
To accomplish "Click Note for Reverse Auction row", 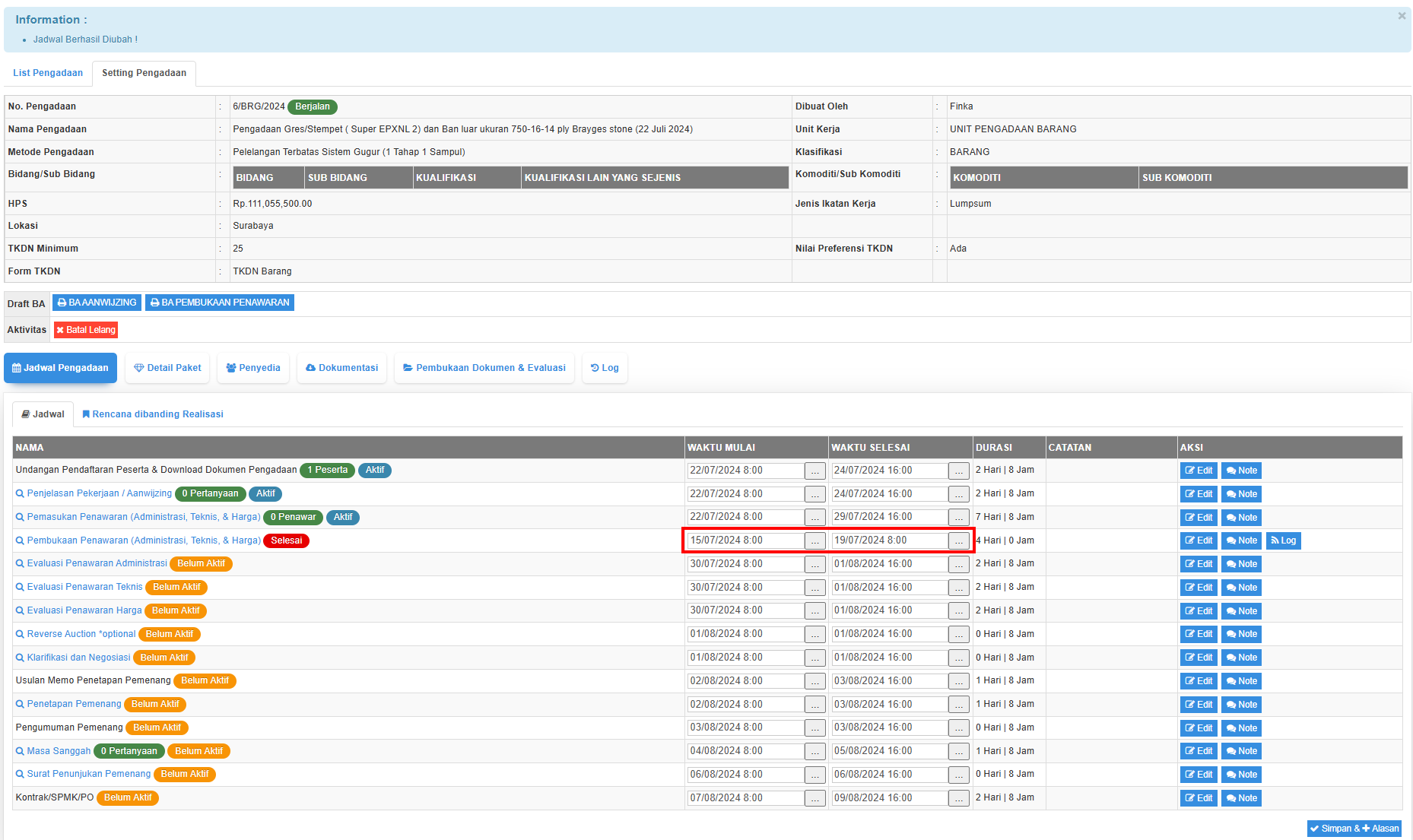I will click(x=1241, y=634).
